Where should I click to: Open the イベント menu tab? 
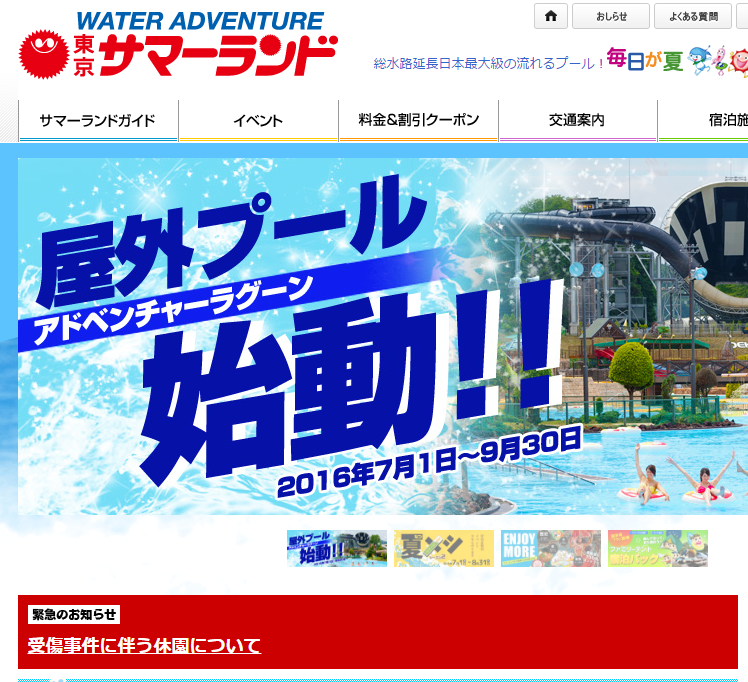tap(258, 121)
